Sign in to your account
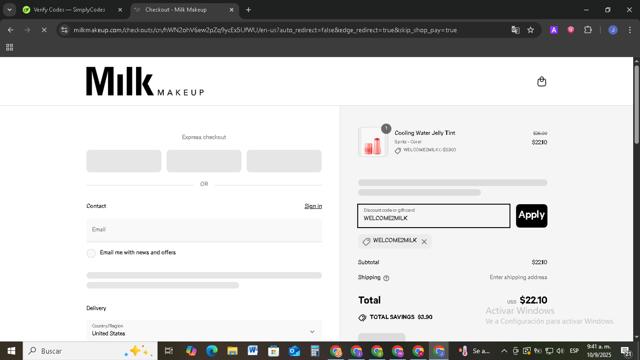The height and width of the screenshot is (360, 640). pyautogui.click(x=313, y=206)
